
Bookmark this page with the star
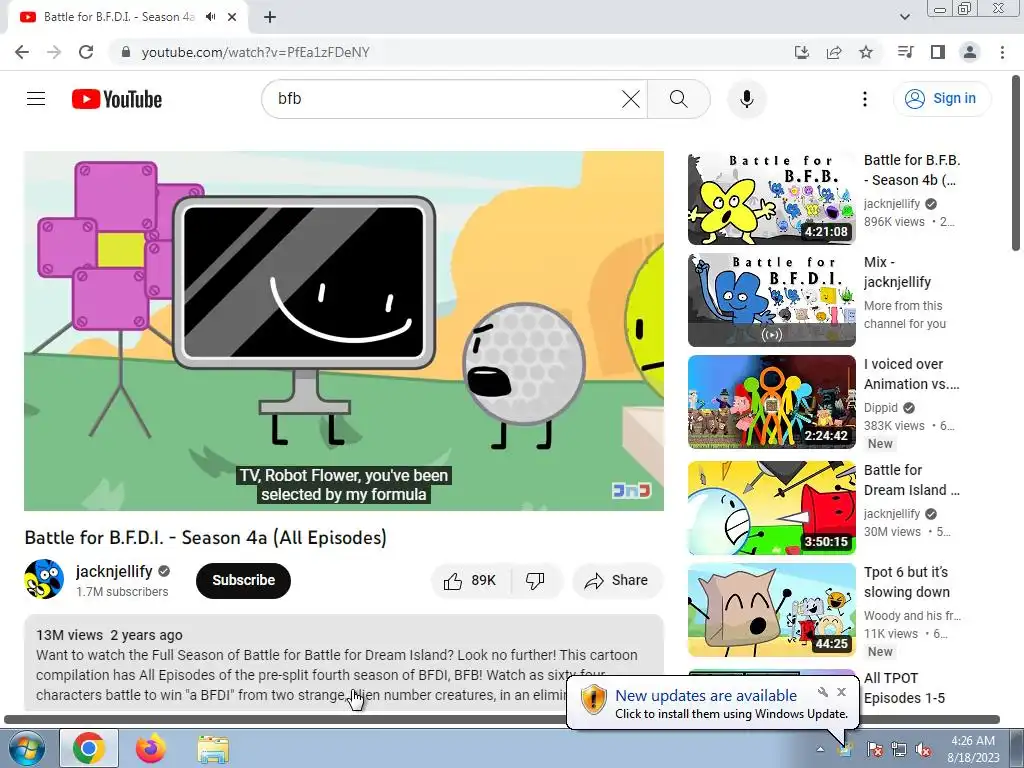[x=866, y=52]
